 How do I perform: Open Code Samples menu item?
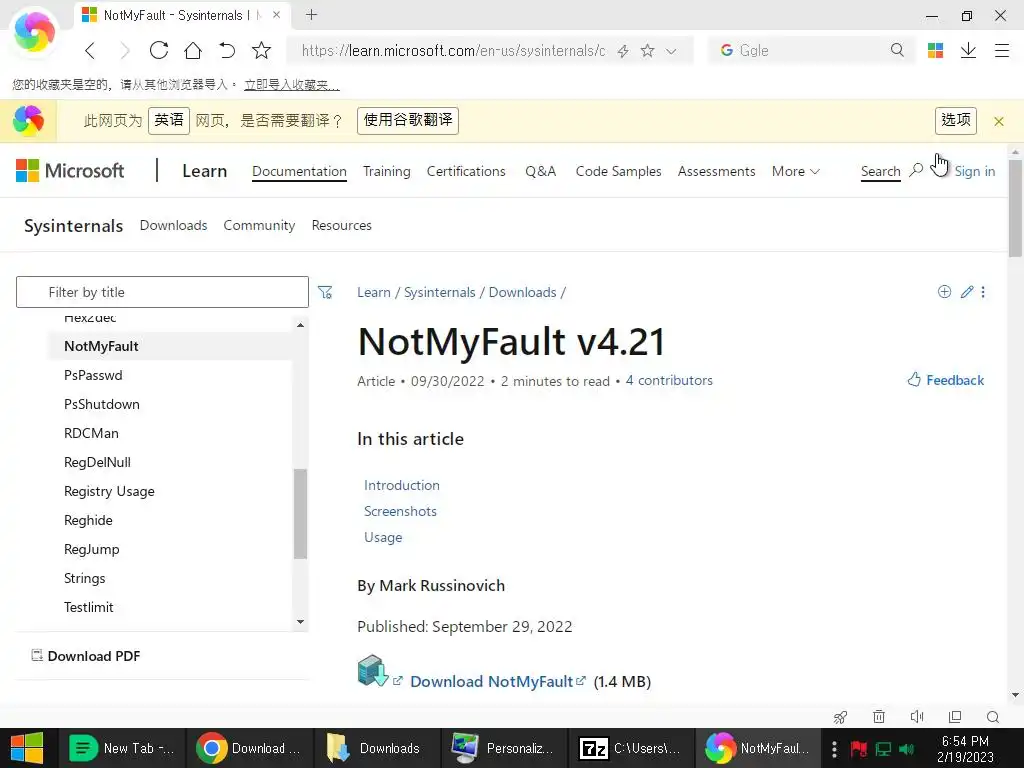(618, 171)
